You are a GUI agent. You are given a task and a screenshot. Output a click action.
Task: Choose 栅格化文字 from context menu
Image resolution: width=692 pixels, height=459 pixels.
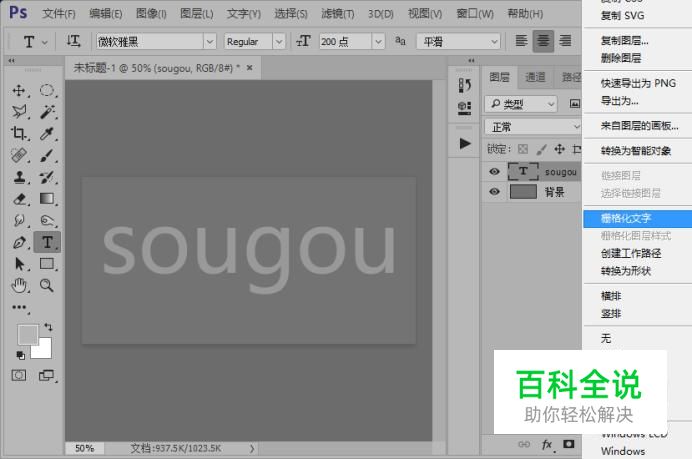coord(637,218)
